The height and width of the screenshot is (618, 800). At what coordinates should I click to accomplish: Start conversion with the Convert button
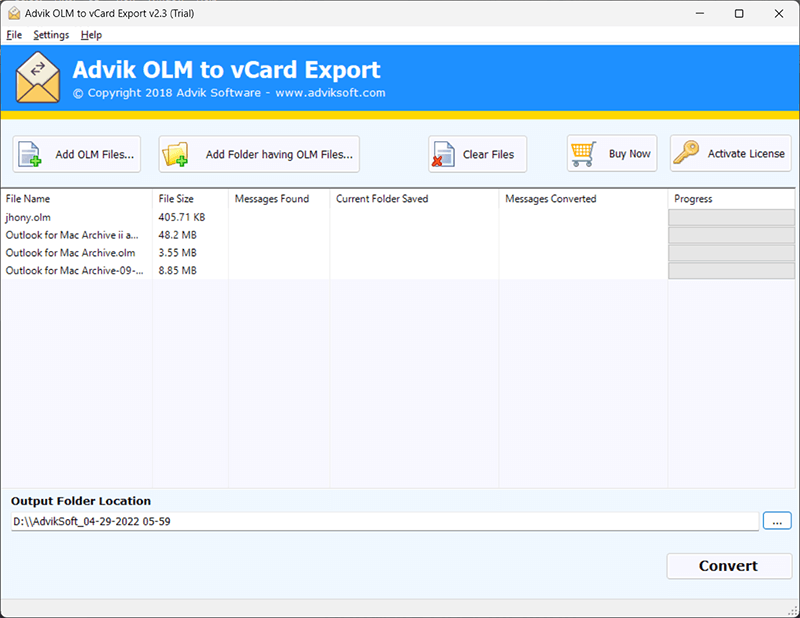(729, 566)
